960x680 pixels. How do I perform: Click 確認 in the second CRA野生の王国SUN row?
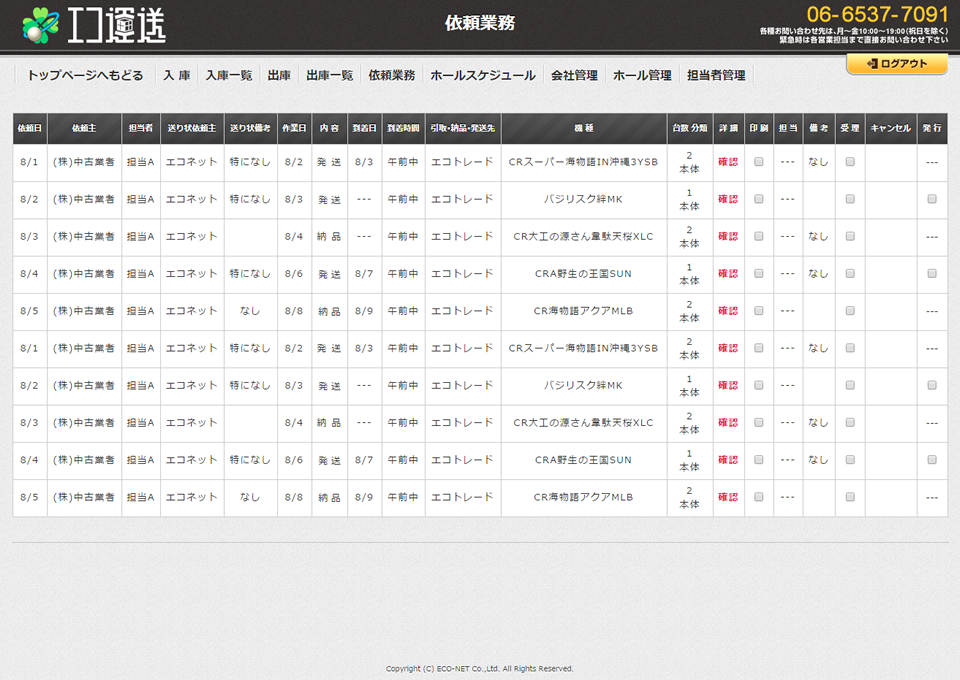pyautogui.click(x=728, y=460)
